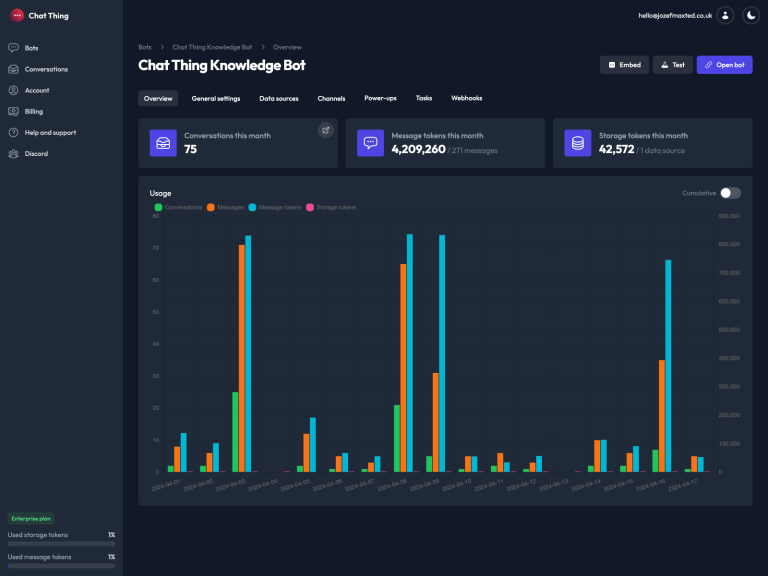The width and height of the screenshot is (768, 576).
Task: Toggle Message tokens series in legend
Action: (x=275, y=207)
